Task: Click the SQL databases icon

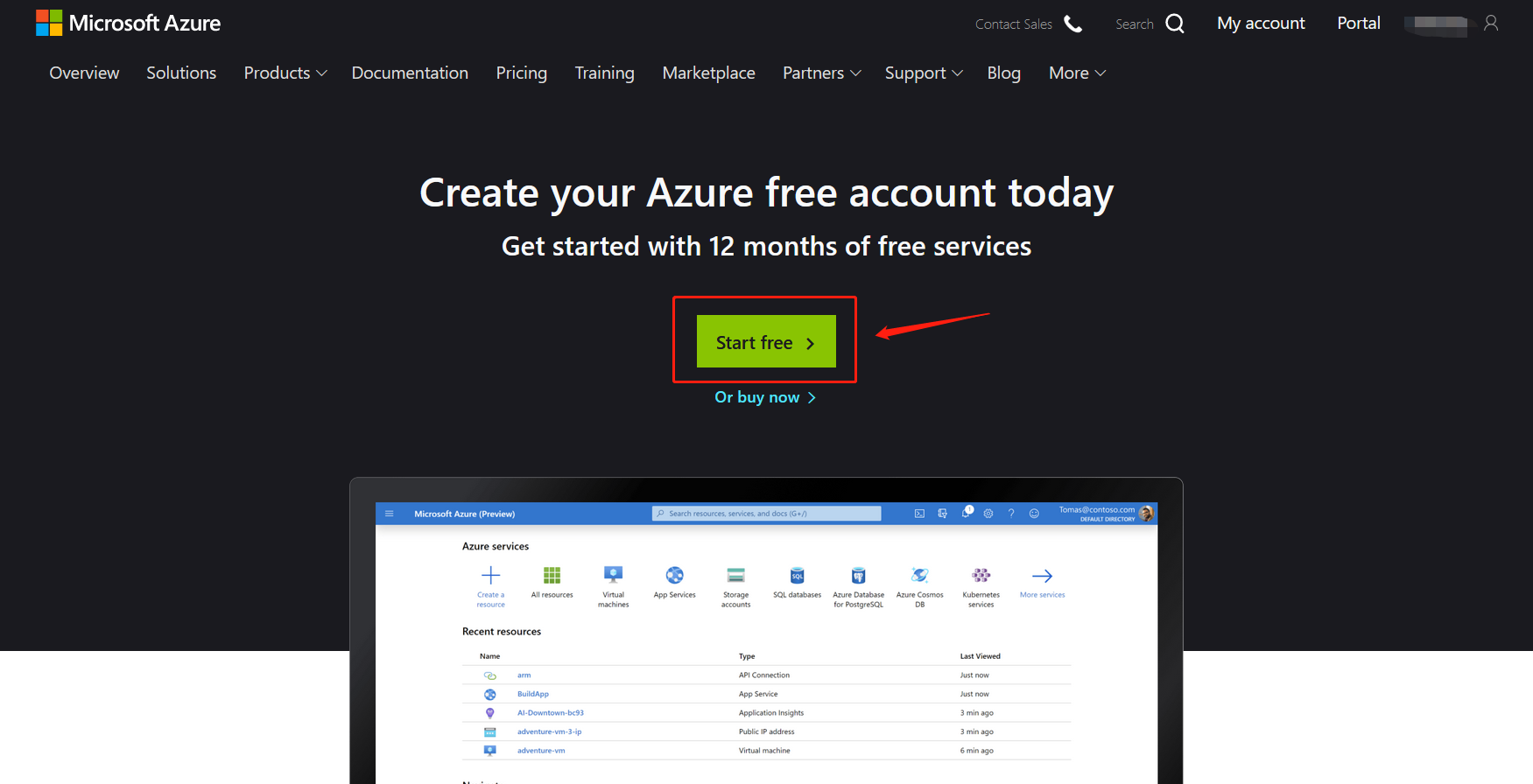Action: 797,576
